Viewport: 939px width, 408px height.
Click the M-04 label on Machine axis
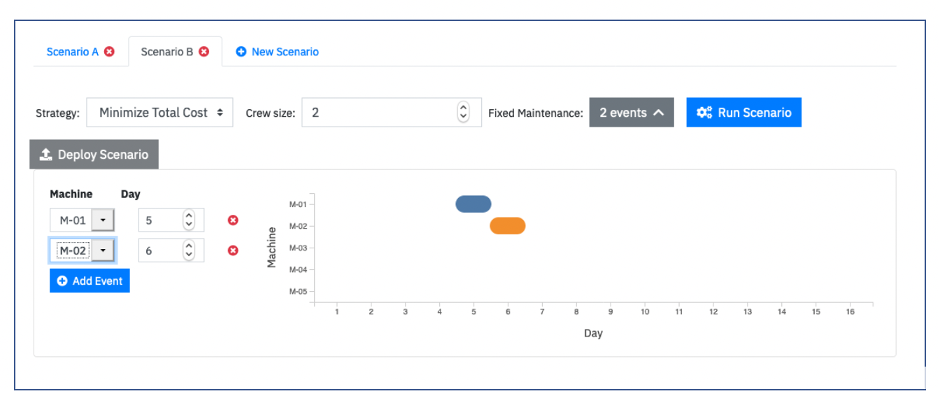(298, 270)
